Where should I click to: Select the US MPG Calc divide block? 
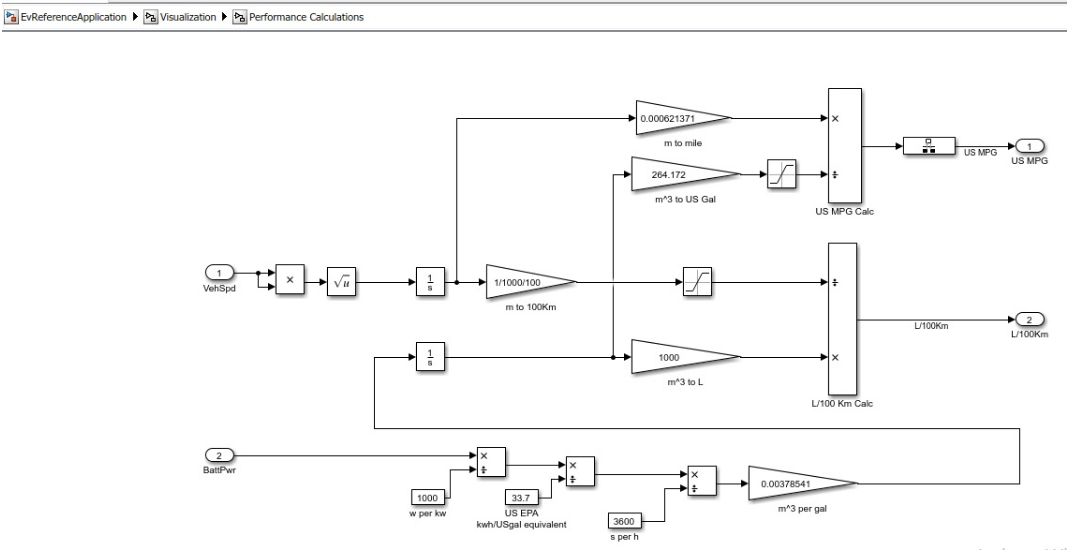coord(844,146)
